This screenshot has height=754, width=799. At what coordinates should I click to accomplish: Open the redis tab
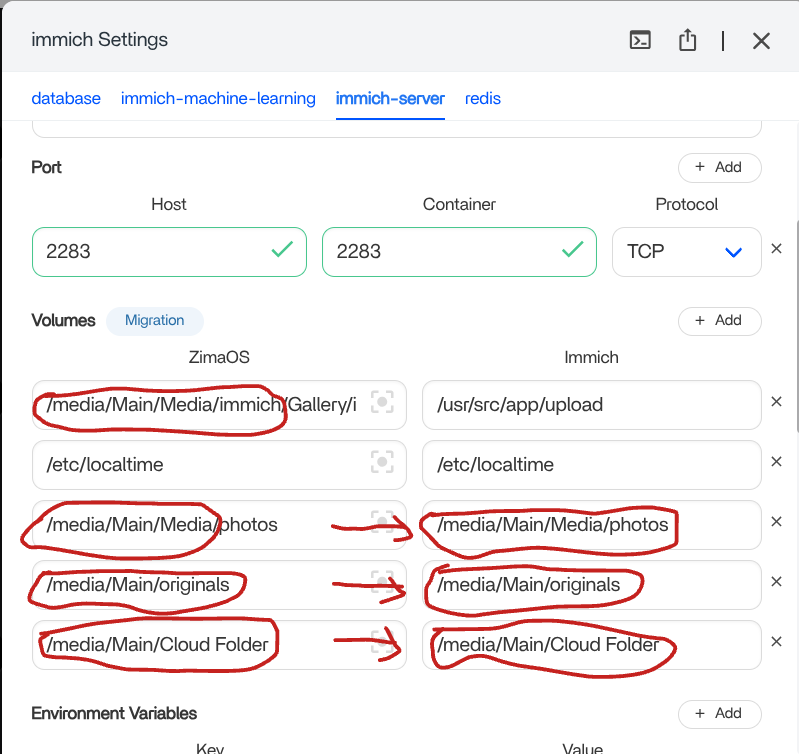483,98
